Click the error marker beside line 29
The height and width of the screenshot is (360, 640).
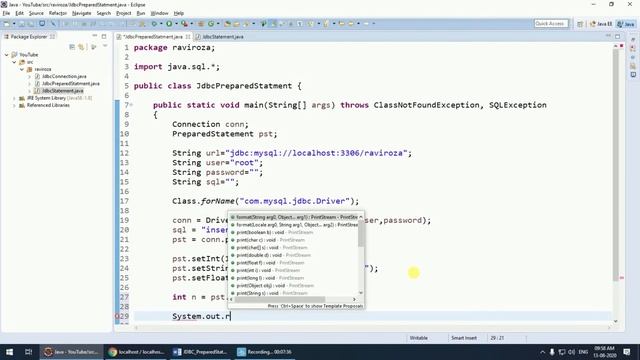117,316
